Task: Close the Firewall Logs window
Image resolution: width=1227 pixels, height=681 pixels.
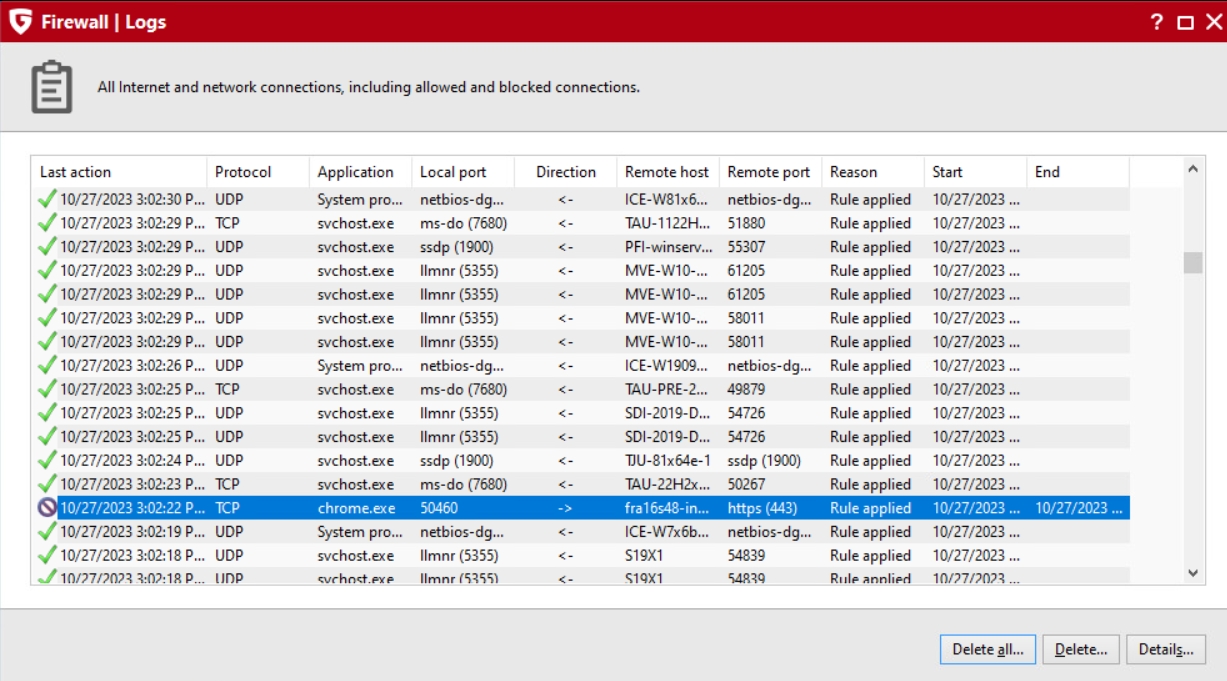Action: pos(1213,22)
